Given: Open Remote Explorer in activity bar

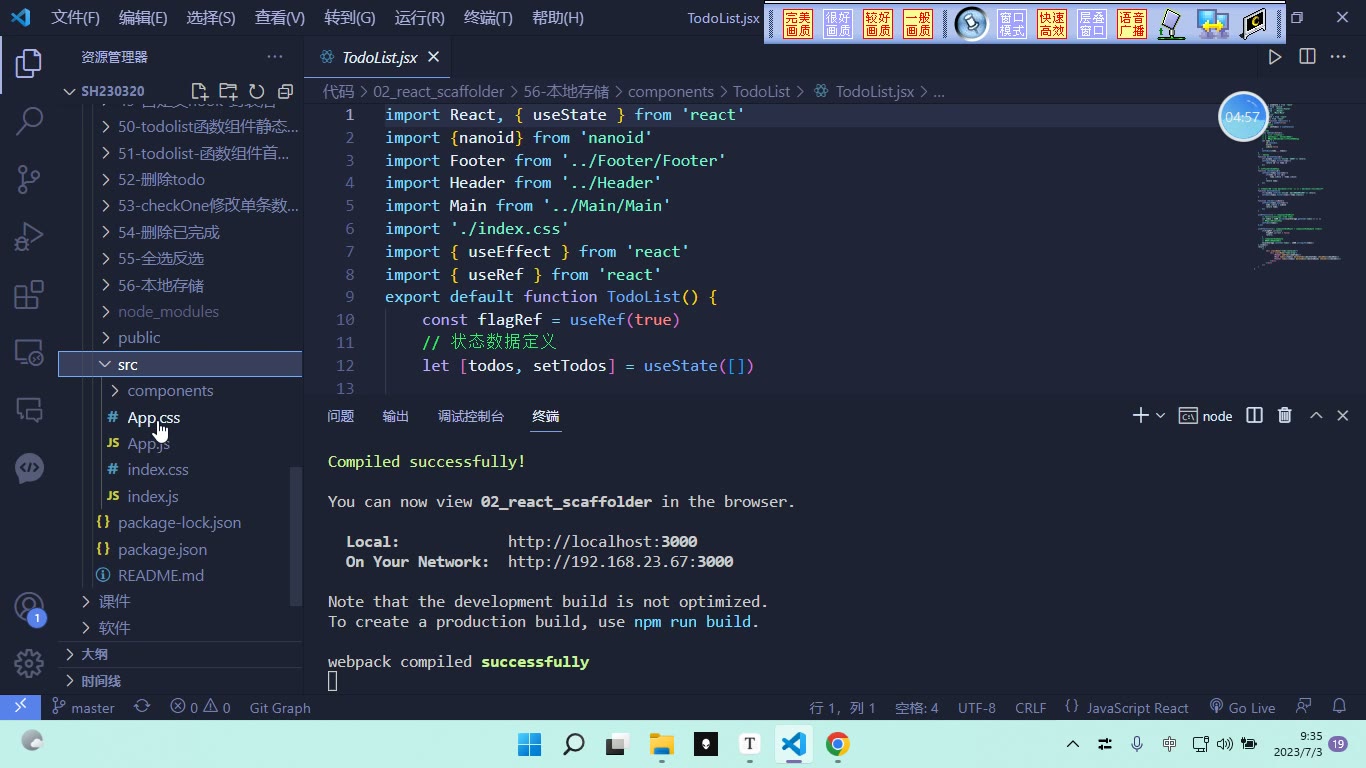Looking at the screenshot, I should click(29, 352).
